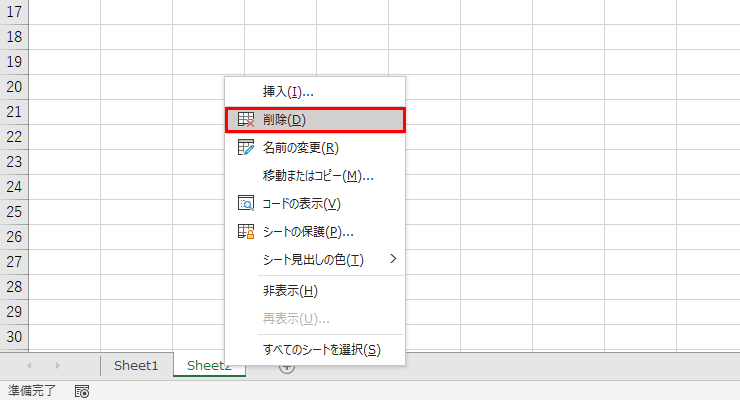Choose 挿入(I)... from the context menu
740x400 pixels.
click(288, 92)
